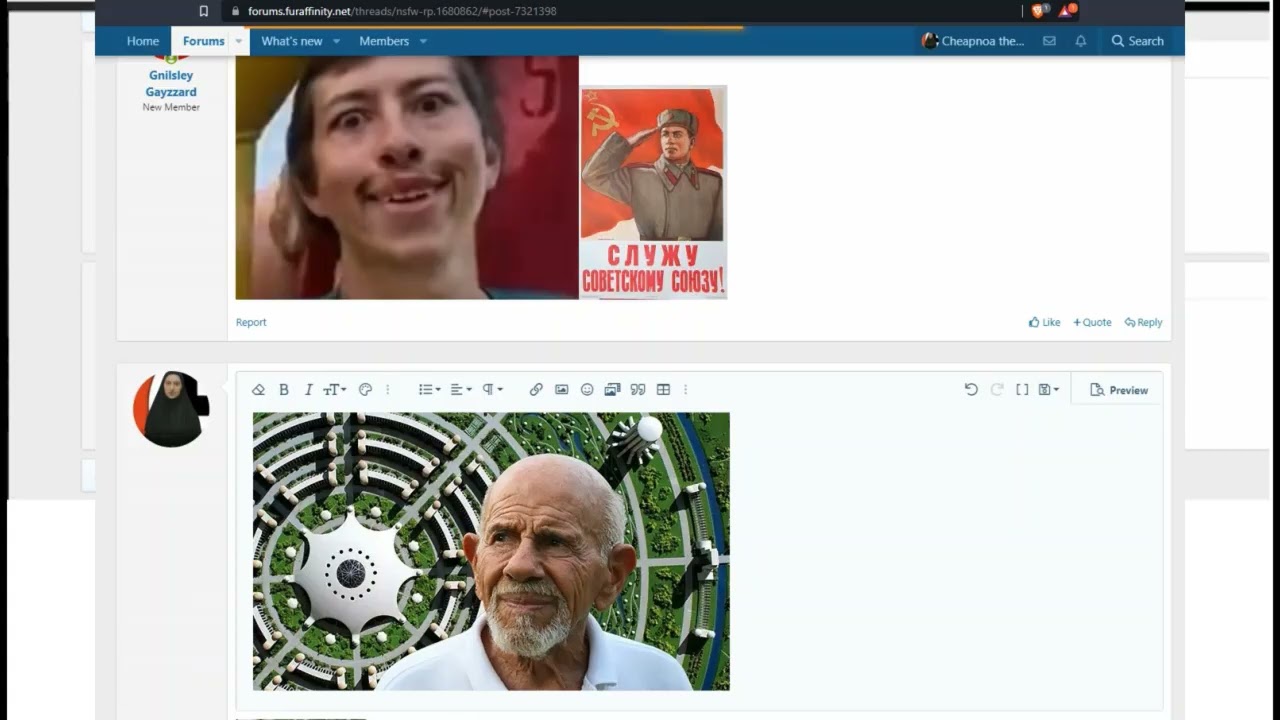Go to the Home tab

coord(143,41)
